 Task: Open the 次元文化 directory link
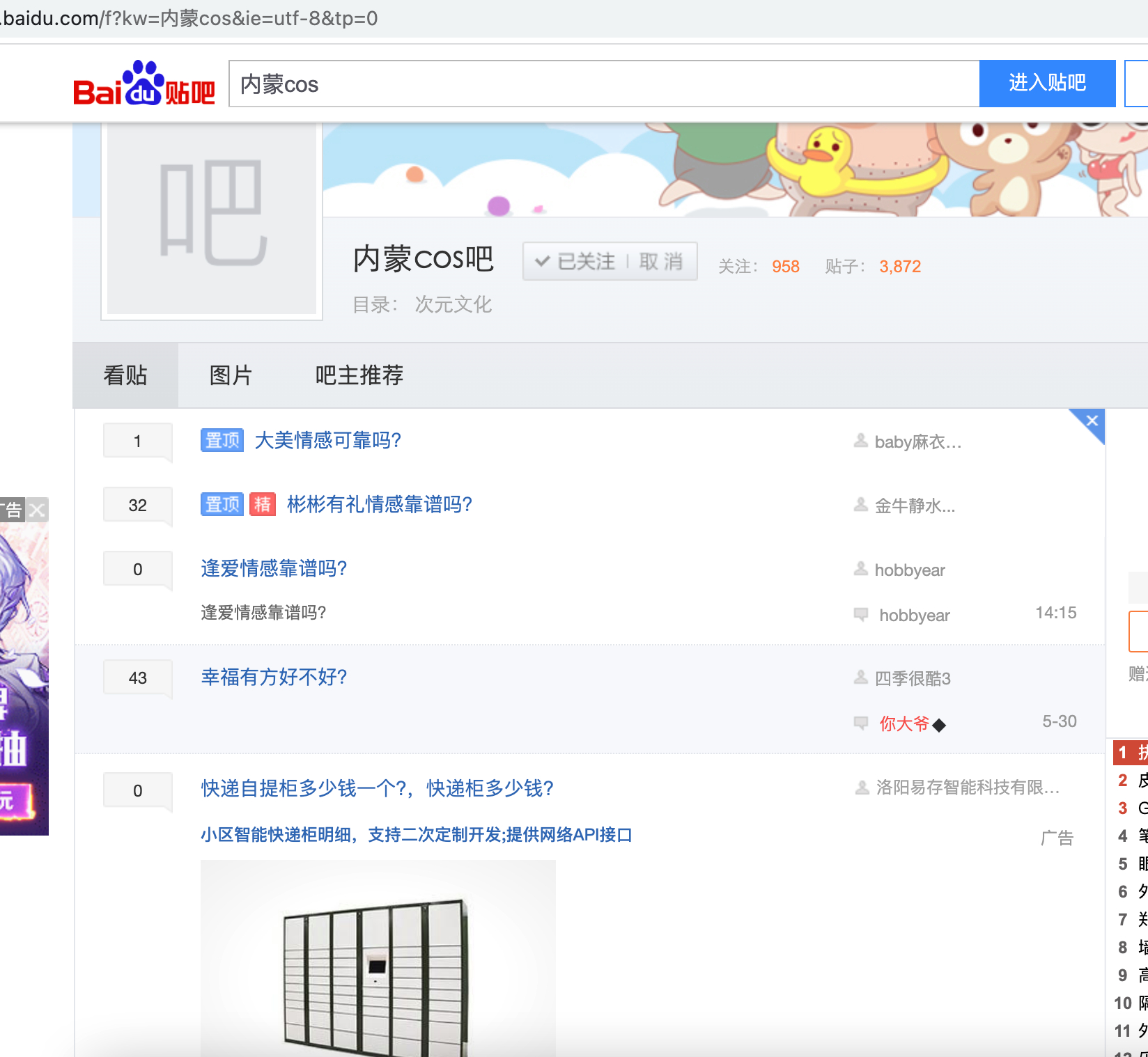(453, 304)
